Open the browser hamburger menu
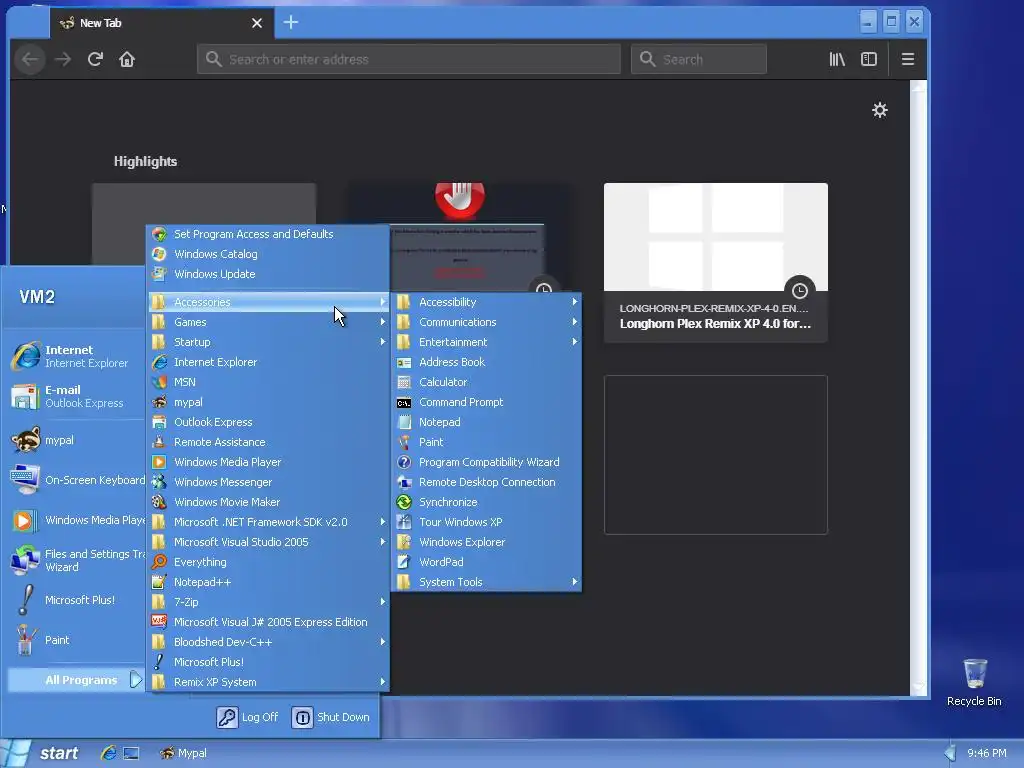This screenshot has height=768, width=1024. (908, 59)
